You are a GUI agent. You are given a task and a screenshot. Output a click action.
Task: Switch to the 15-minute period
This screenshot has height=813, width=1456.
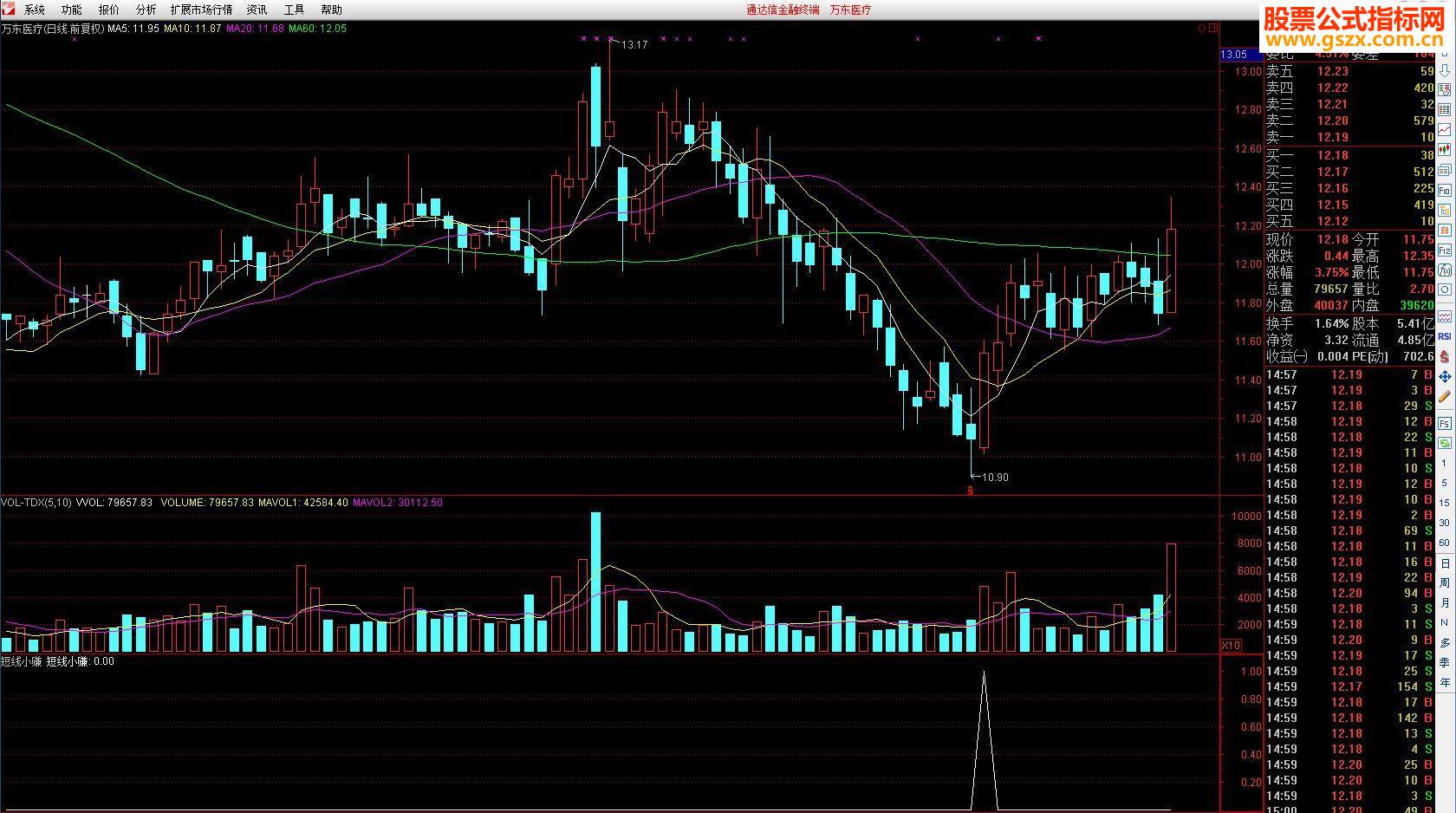[x=1444, y=503]
